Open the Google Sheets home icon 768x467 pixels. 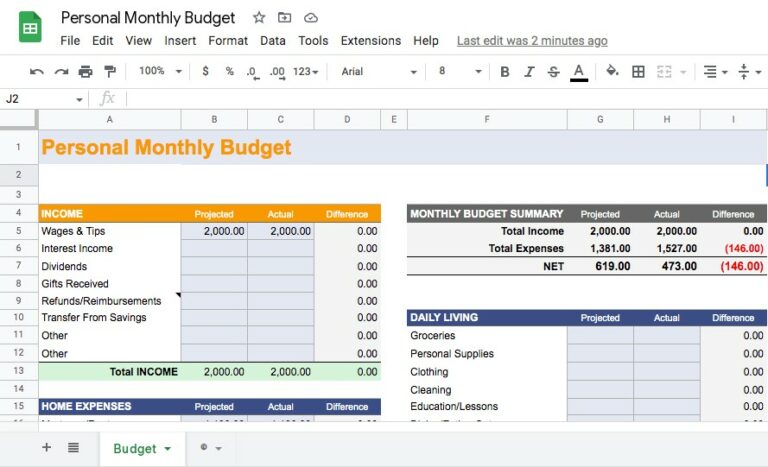(x=30, y=27)
